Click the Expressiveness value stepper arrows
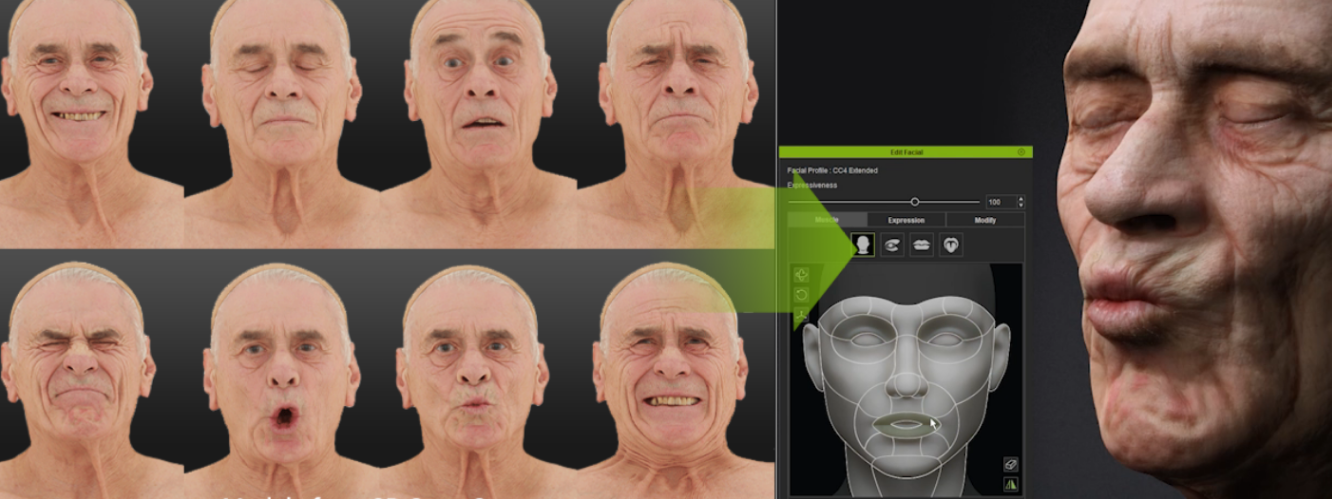This screenshot has width=1332, height=499. (x=1020, y=202)
